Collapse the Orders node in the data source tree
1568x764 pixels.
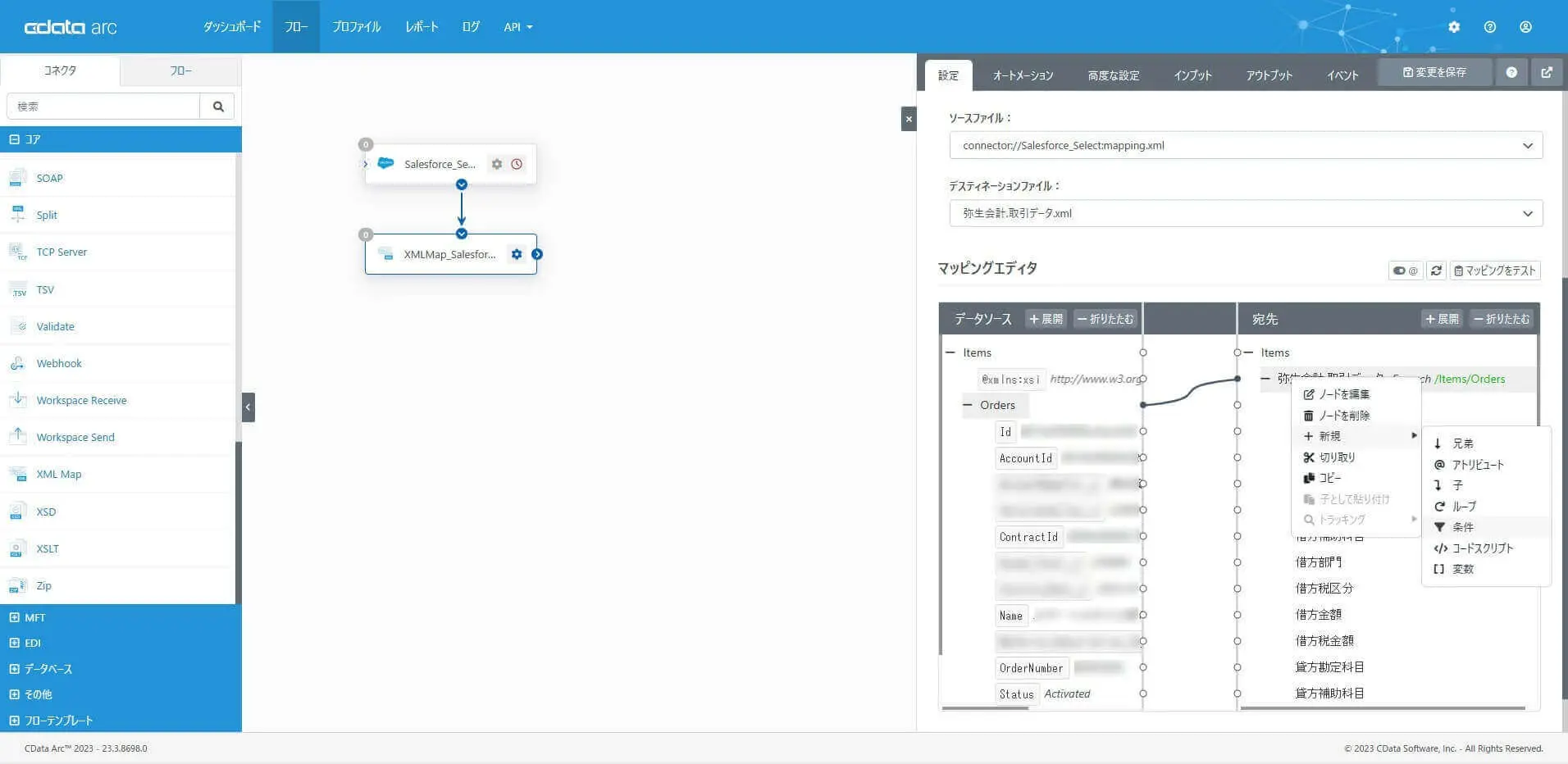coord(968,405)
